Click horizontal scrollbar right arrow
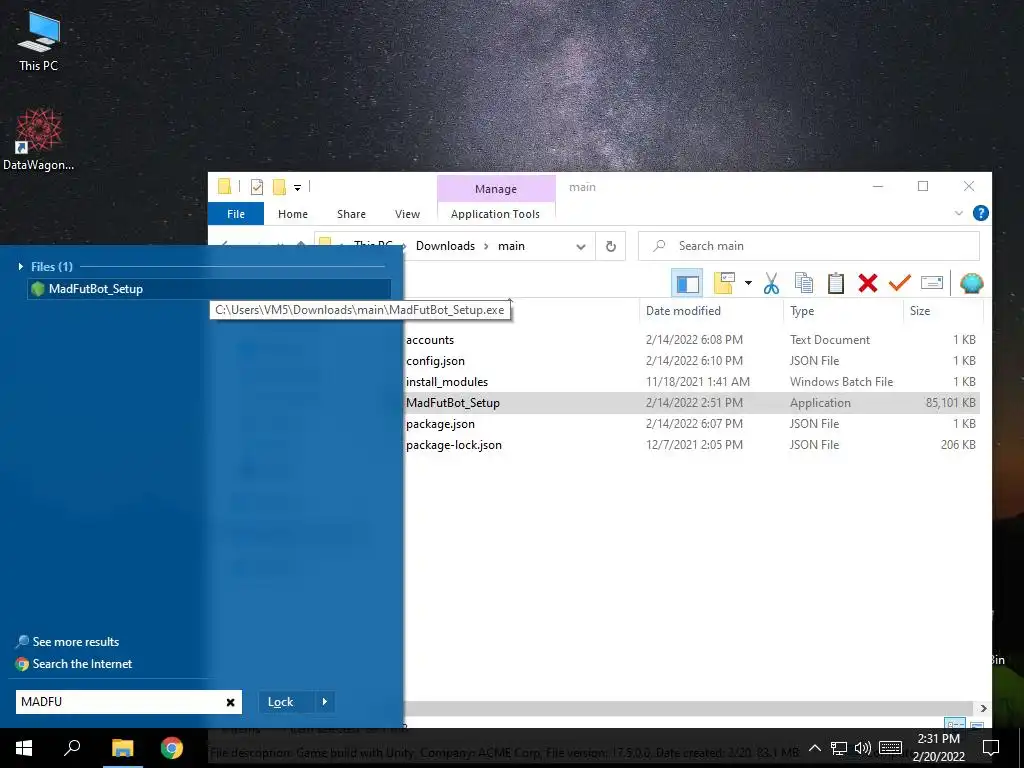The width and height of the screenshot is (1024, 768). 984,709
